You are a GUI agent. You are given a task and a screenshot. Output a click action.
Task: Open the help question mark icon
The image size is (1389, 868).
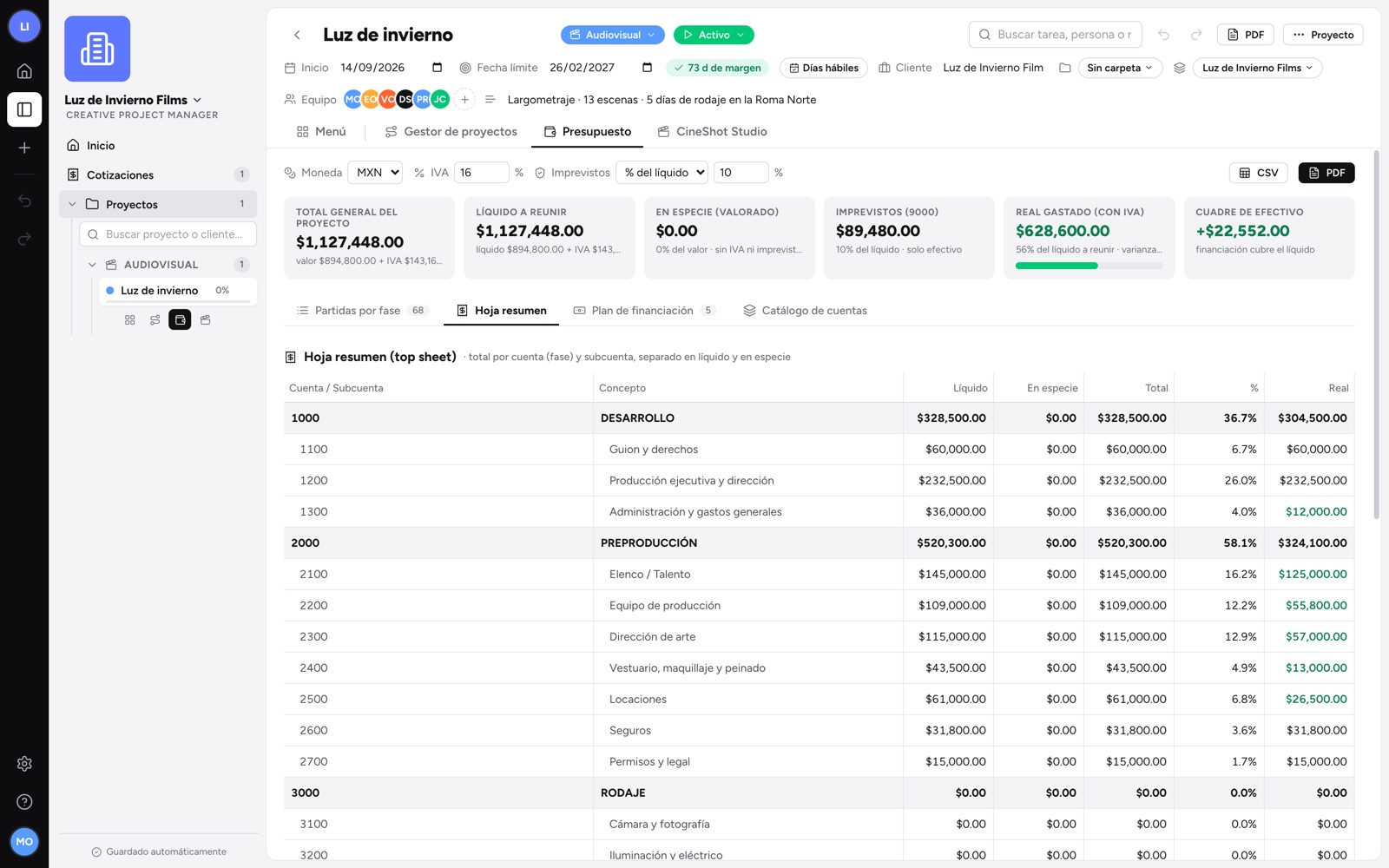[24, 802]
